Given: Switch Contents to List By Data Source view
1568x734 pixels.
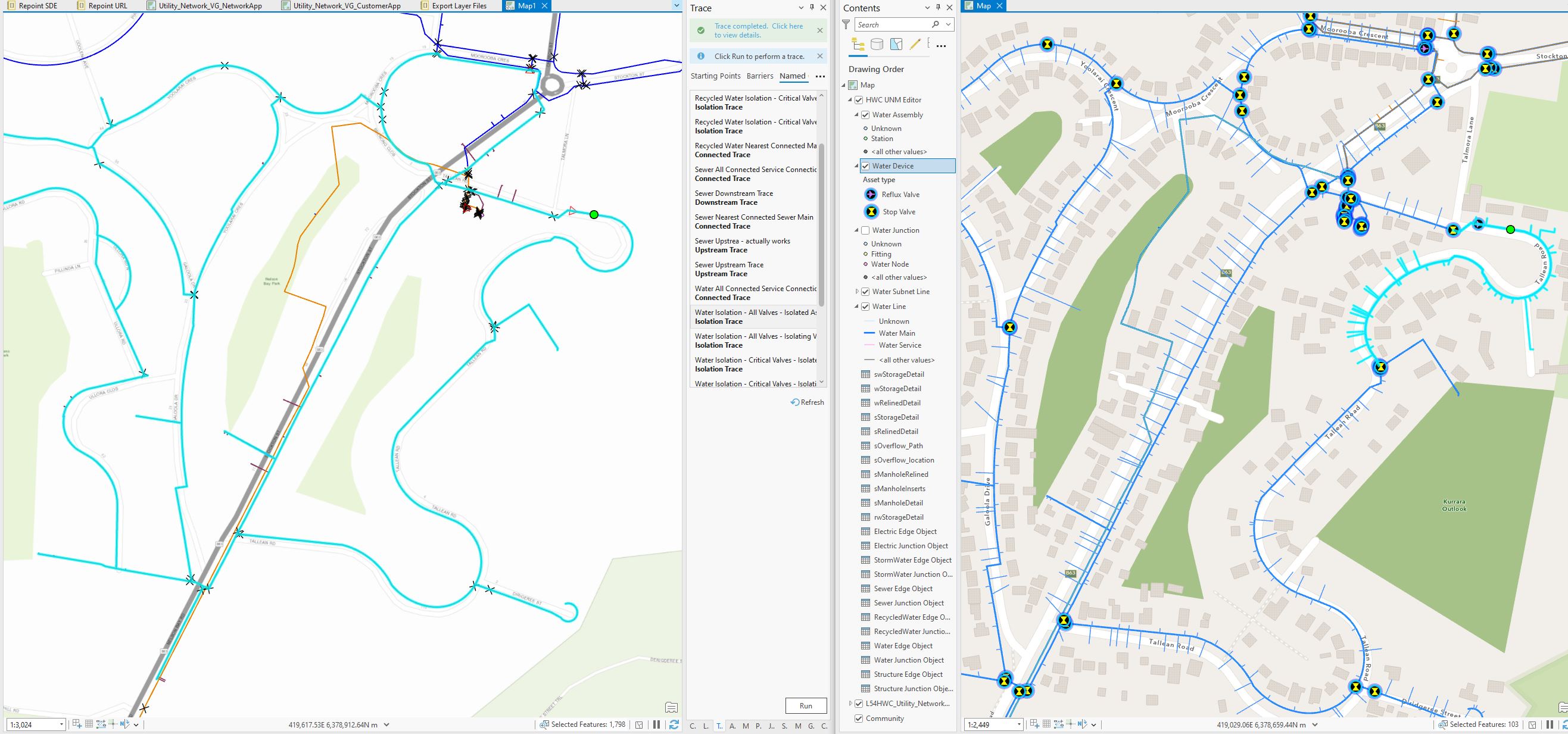Looking at the screenshot, I should [877, 45].
